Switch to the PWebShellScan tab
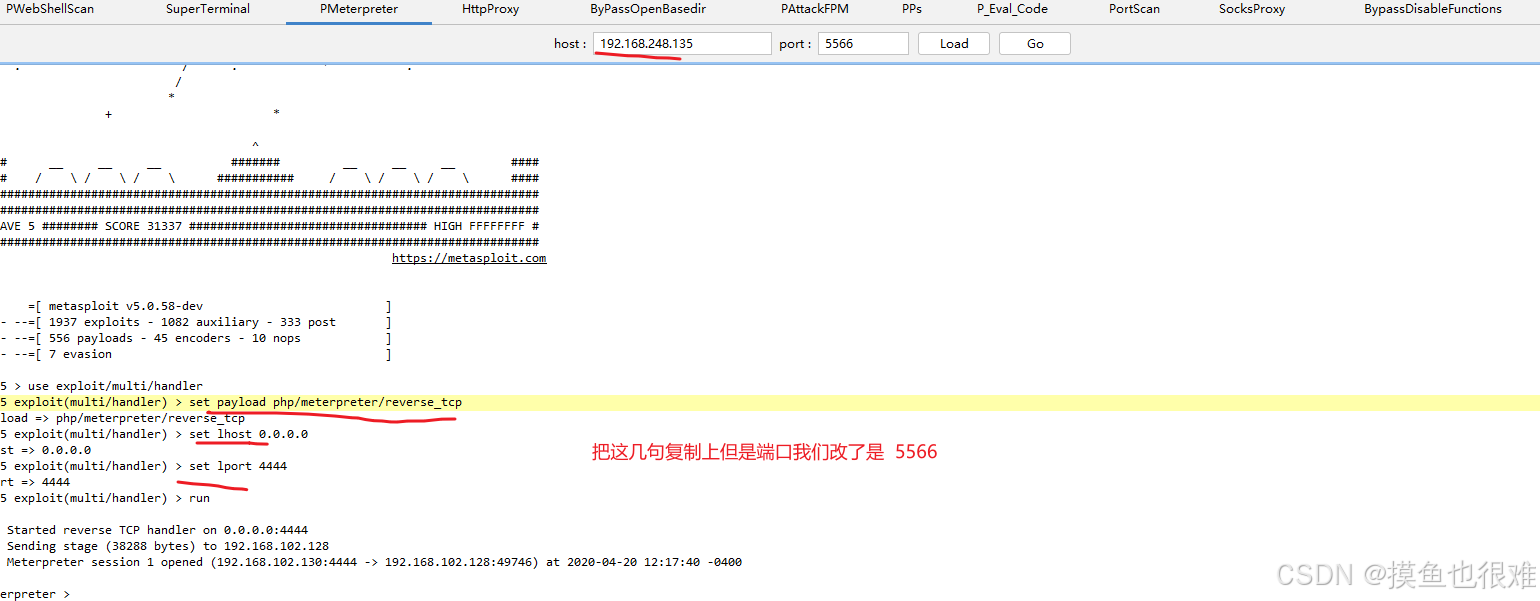 coord(50,9)
